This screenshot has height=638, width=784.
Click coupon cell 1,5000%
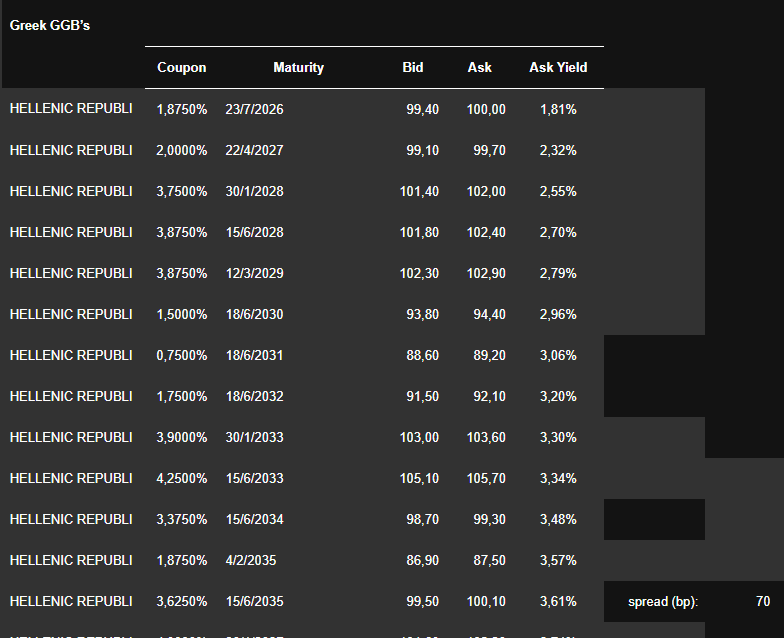click(x=182, y=314)
